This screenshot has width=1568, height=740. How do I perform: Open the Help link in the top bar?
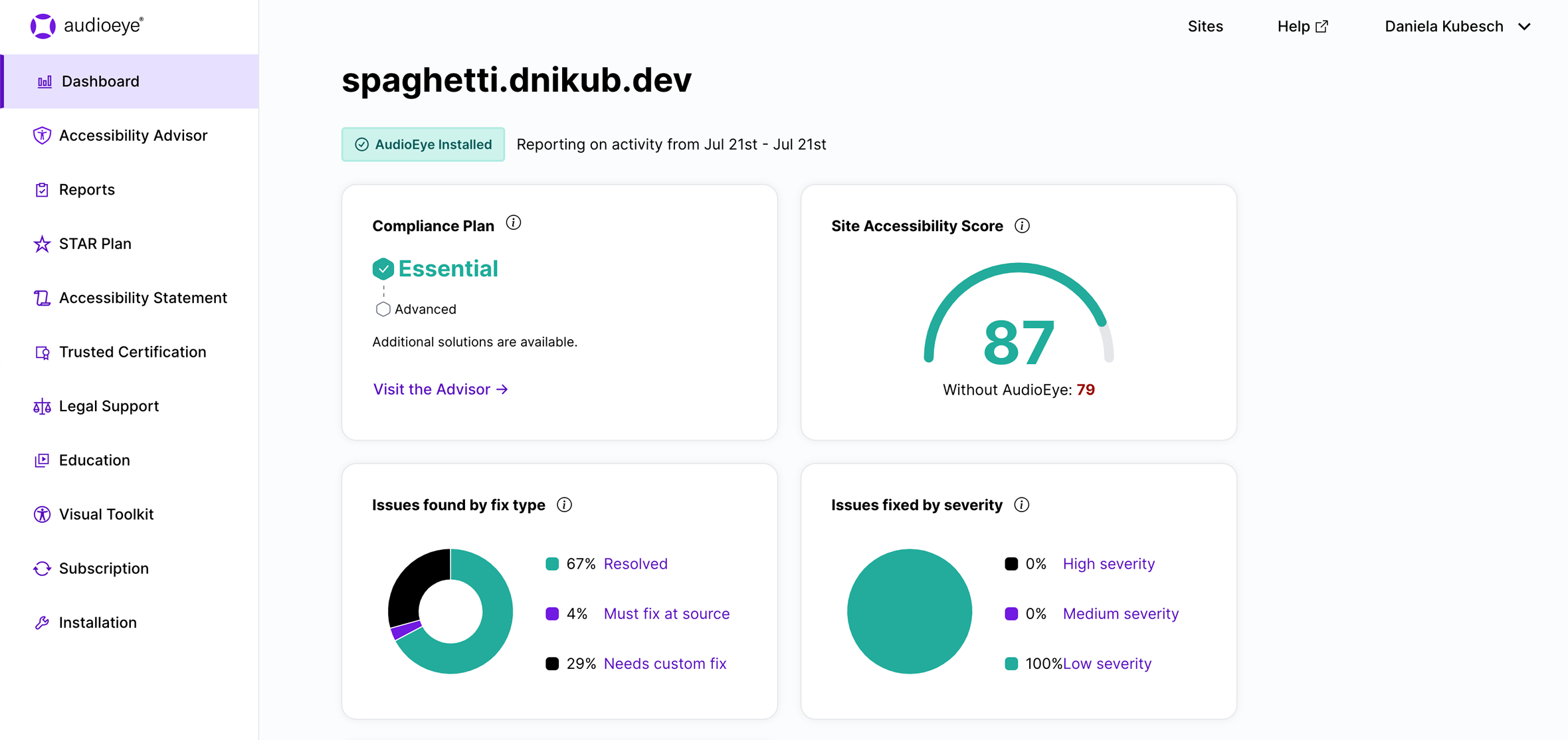1302,27
